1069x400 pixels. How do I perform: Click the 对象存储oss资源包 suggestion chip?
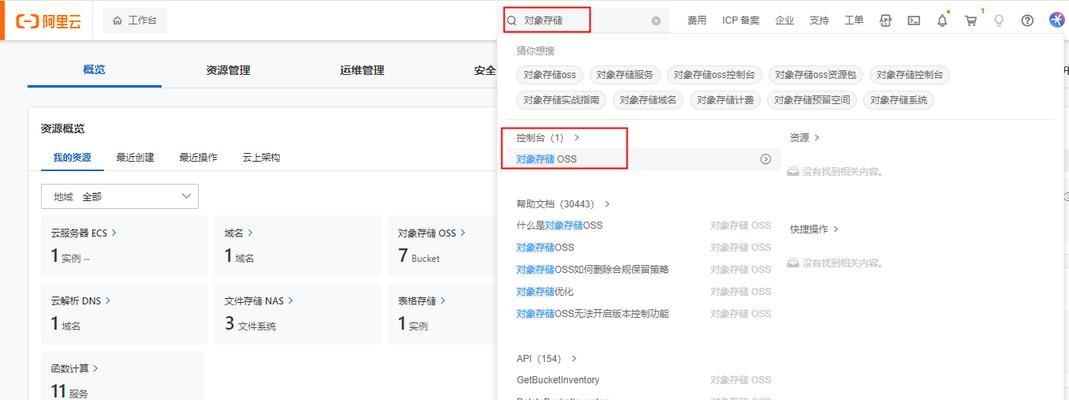coord(816,75)
